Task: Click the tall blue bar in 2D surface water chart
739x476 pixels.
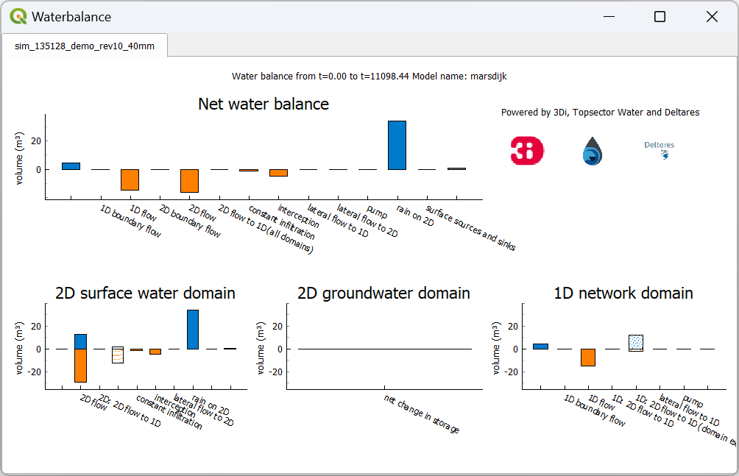Action: click(193, 329)
